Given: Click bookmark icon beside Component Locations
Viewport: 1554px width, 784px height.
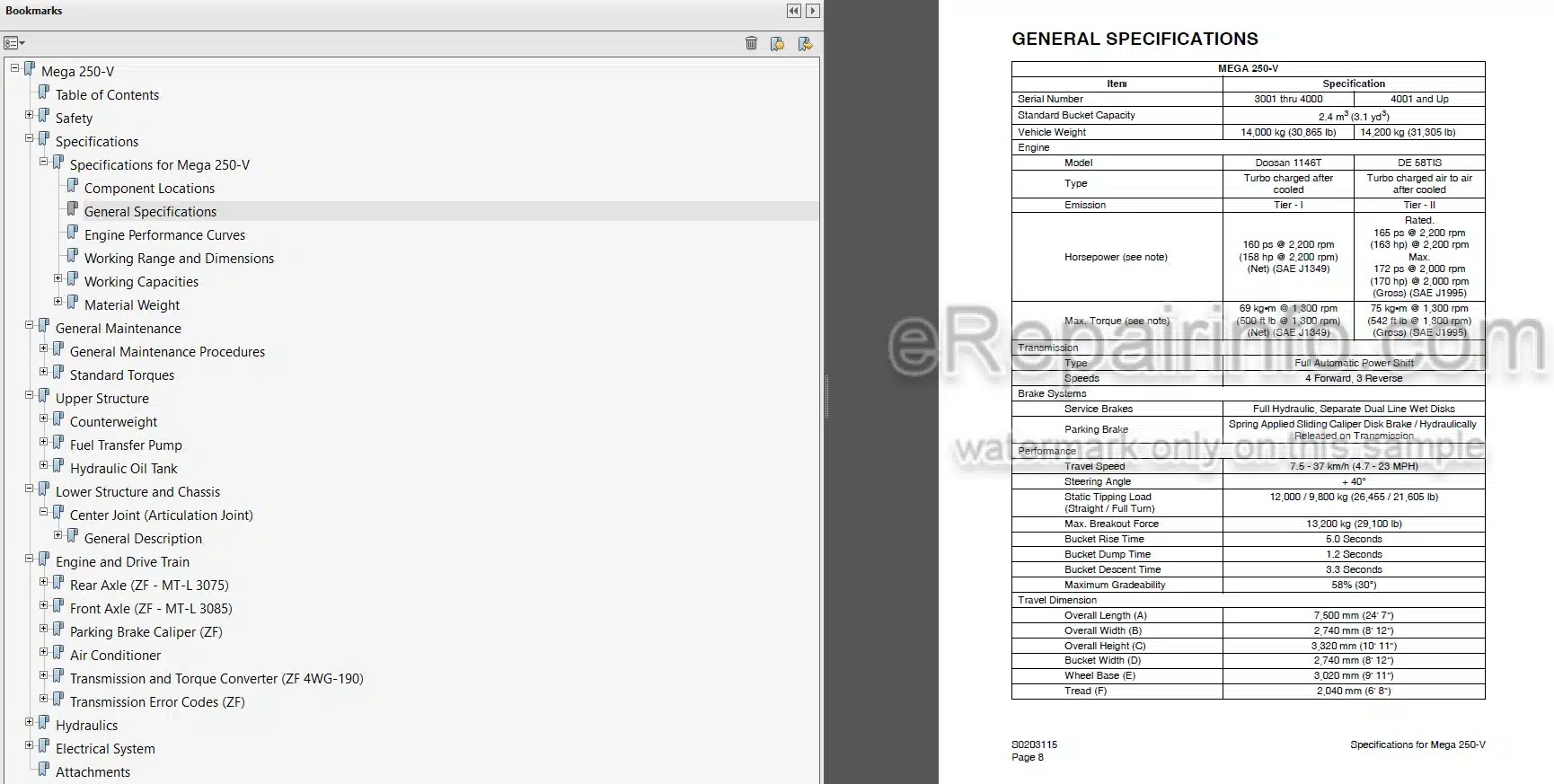Looking at the screenshot, I should coord(73,186).
